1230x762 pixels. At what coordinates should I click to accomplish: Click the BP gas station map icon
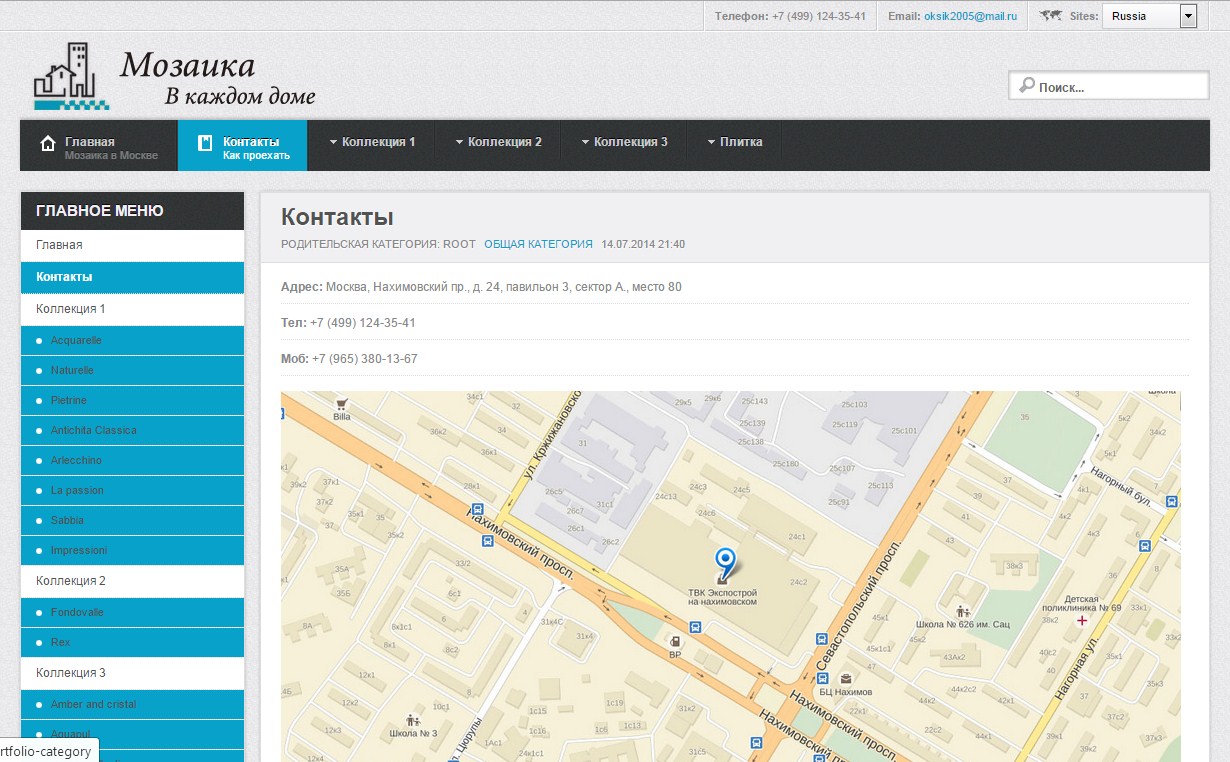click(x=675, y=642)
